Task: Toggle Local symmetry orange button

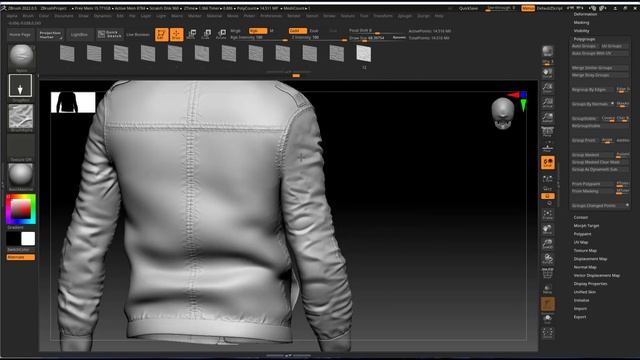Action: pos(547,163)
